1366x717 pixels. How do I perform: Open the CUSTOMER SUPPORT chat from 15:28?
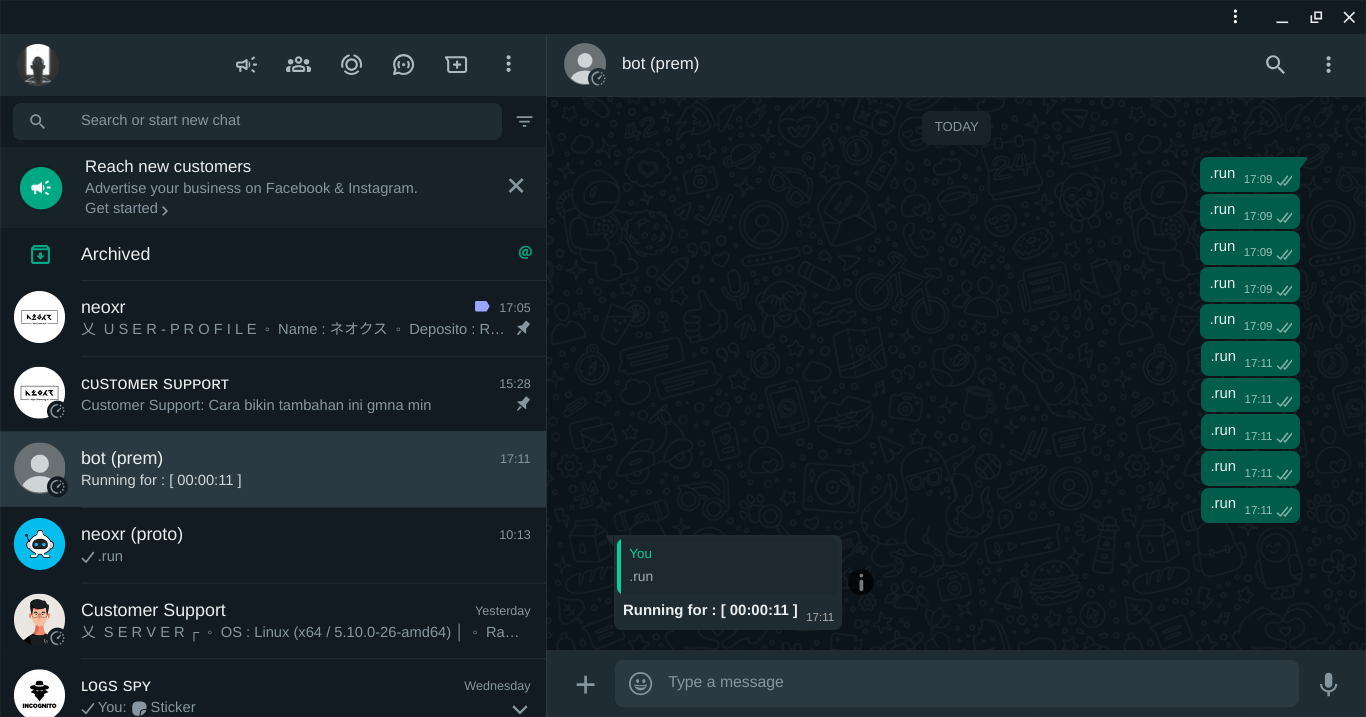pyautogui.click(x=273, y=394)
